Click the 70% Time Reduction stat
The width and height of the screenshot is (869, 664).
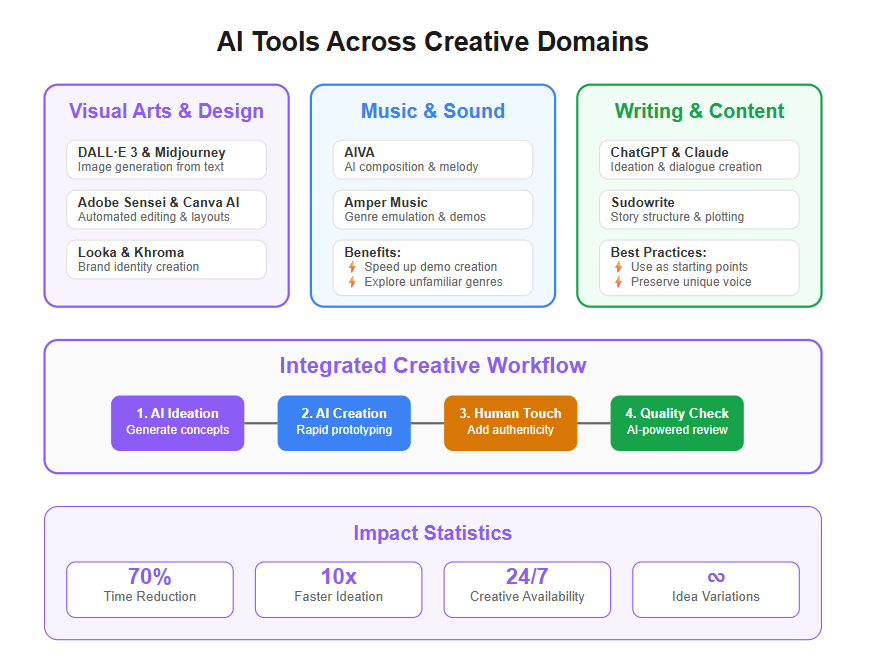[150, 590]
